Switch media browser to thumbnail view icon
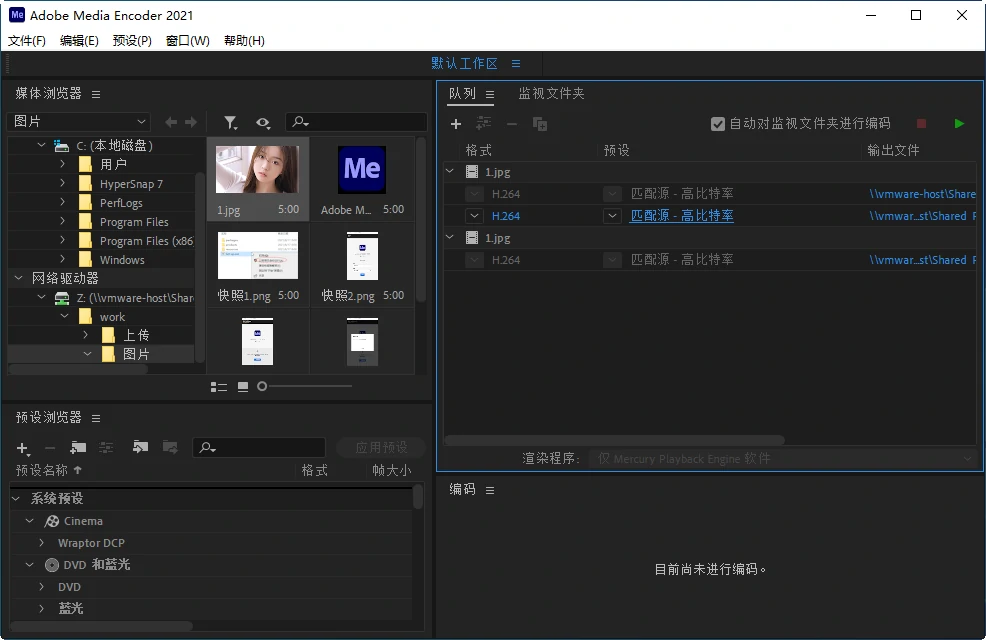 [243, 386]
